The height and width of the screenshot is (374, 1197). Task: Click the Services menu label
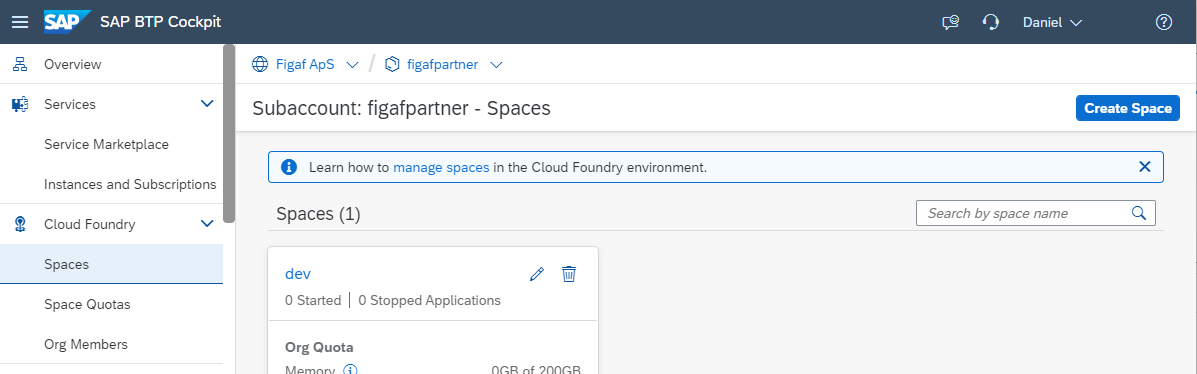[70, 105]
